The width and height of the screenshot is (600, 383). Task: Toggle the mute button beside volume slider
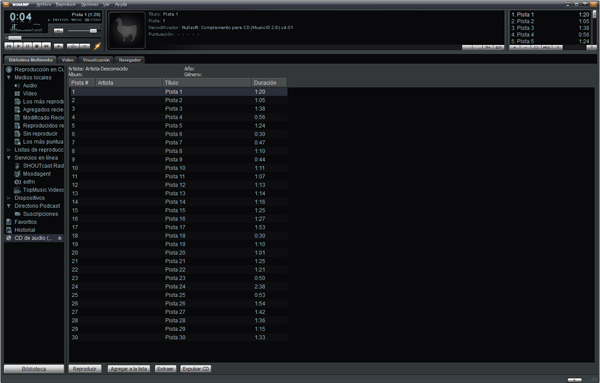pyautogui.click(x=59, y=31)
